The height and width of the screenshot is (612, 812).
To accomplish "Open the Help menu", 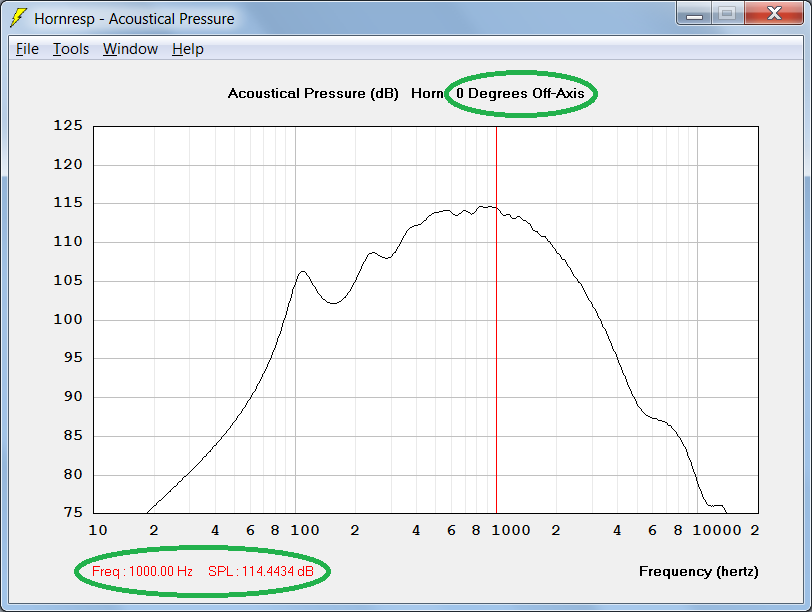I will tap(187, 49).
